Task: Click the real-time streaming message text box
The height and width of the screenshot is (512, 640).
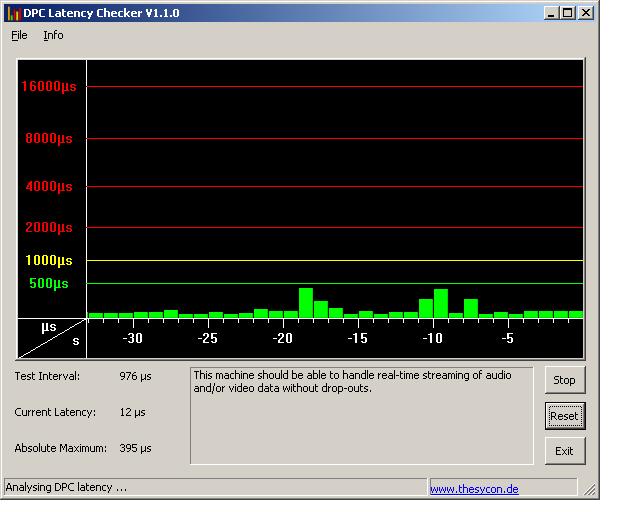Action: tap(362, 416)
